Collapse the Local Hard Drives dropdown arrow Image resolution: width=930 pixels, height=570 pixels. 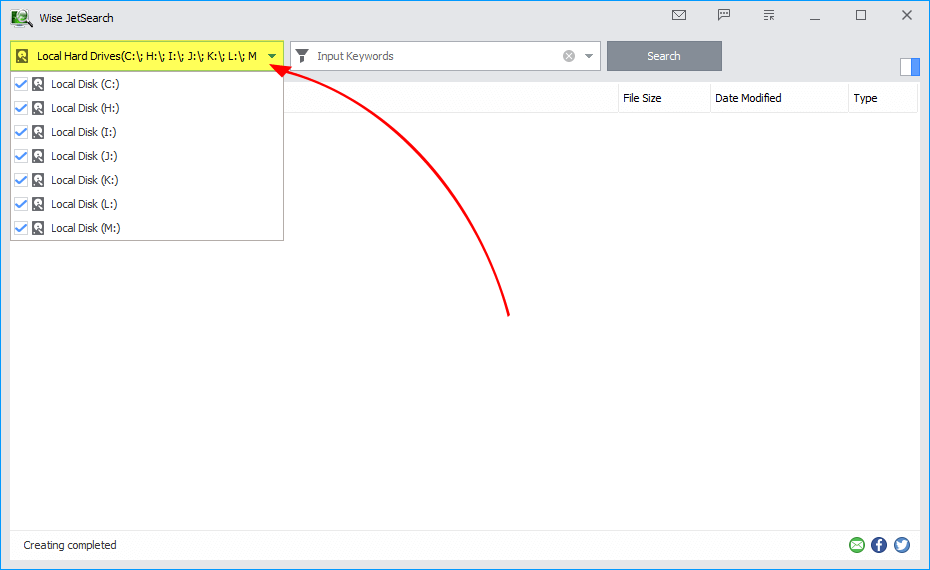(272, 56)
